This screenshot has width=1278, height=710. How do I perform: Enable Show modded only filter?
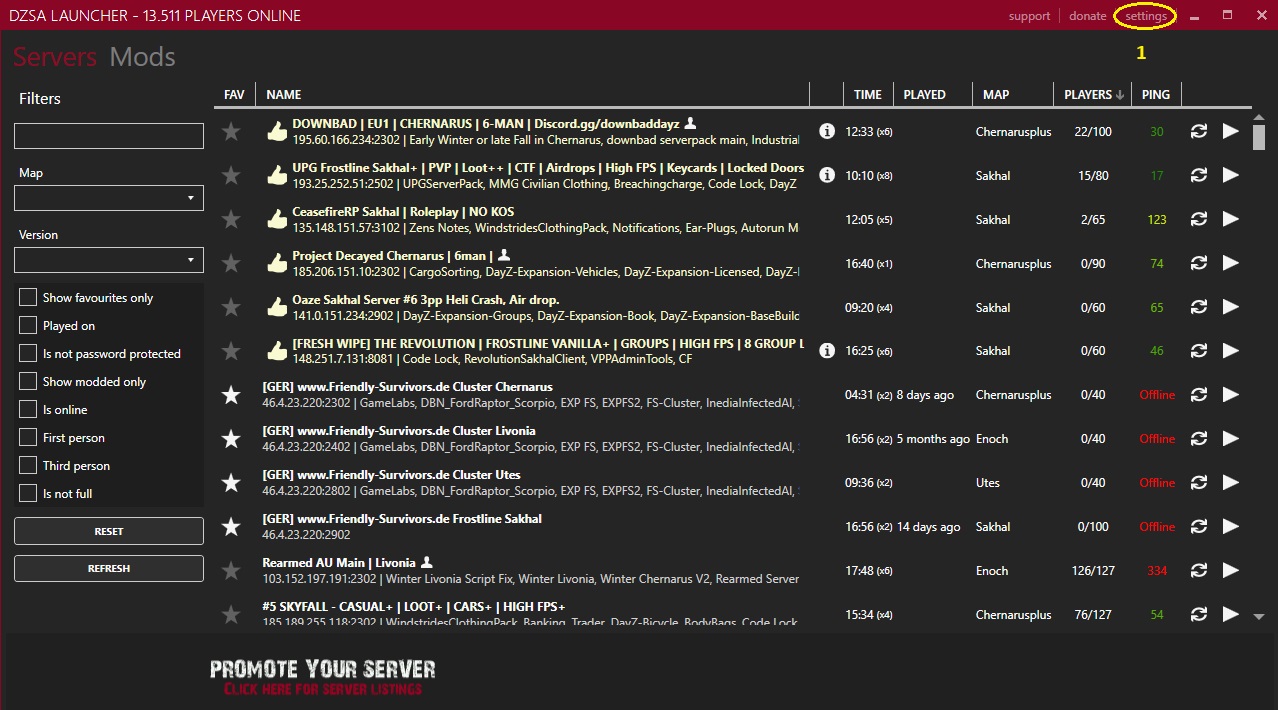point(28,381)
